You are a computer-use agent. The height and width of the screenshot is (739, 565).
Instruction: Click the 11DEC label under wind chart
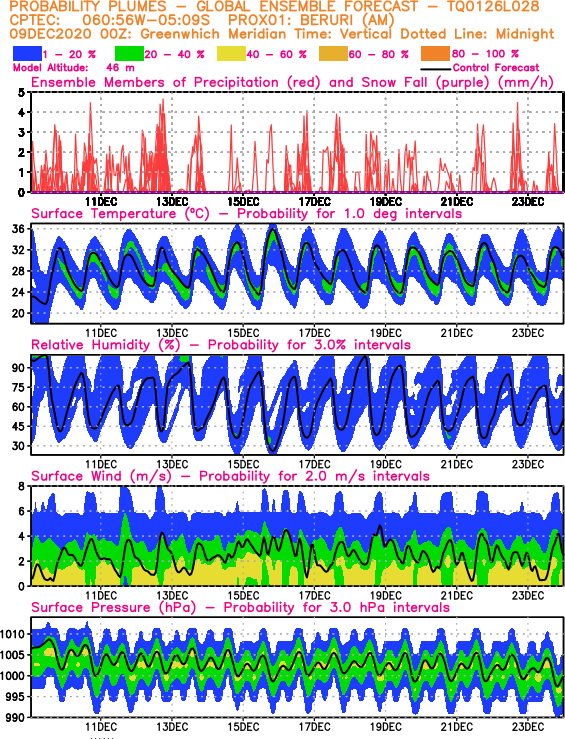coord(101,595)
